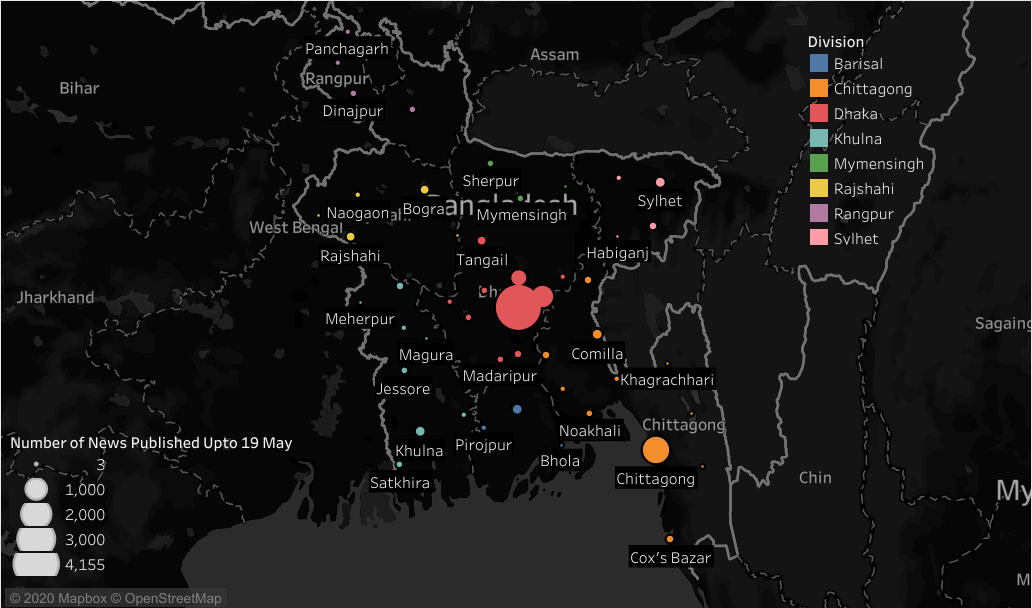Click the 3,000 size legend circle
The image size is (1032, 608).
click(36, 539)
